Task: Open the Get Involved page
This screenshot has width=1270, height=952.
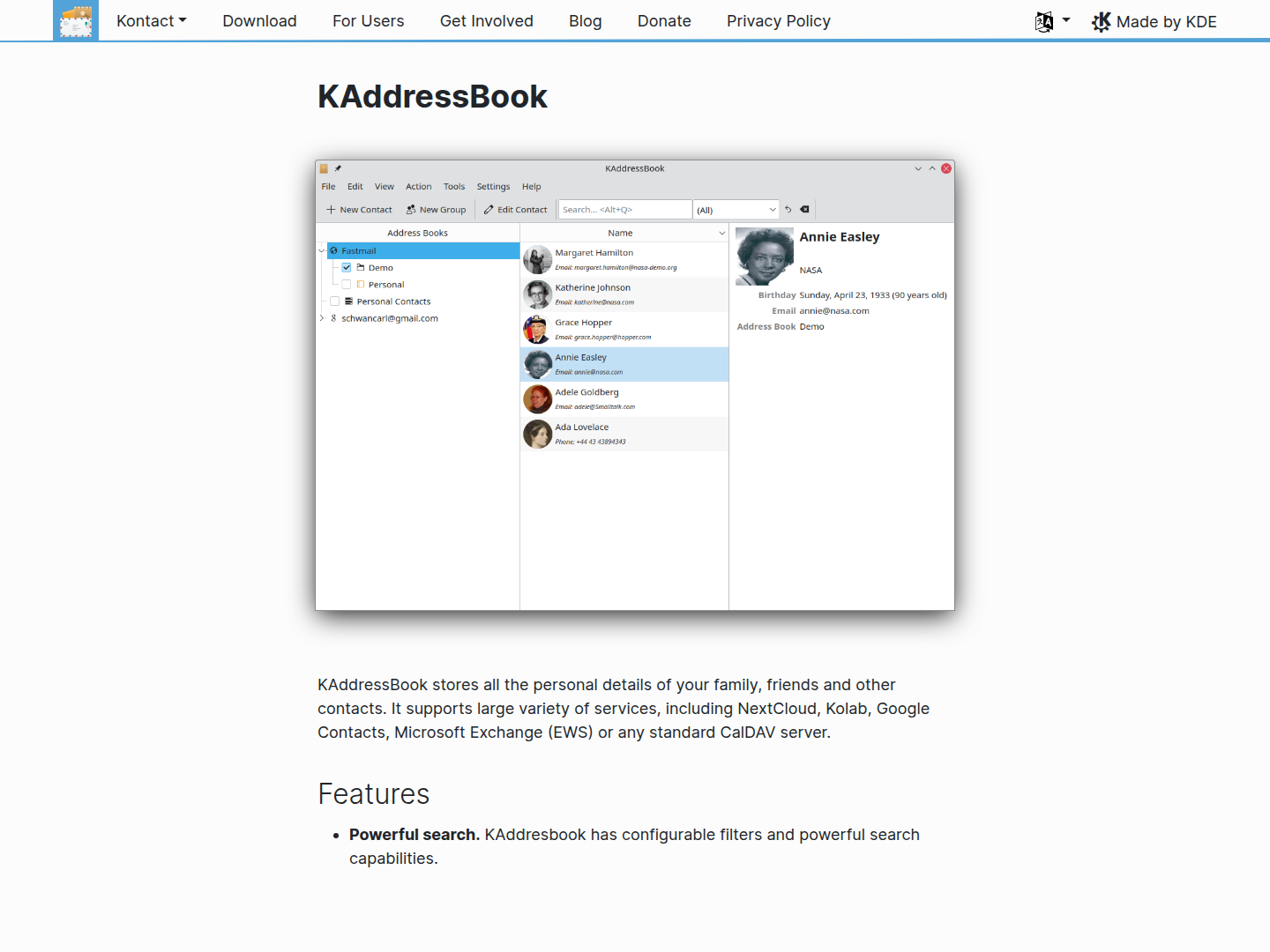Action: pyautogui.click(x=487, y=21)
